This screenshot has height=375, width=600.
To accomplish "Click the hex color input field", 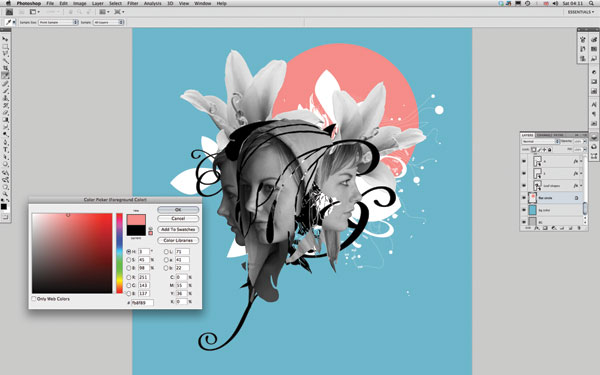I will click(142, 302).
